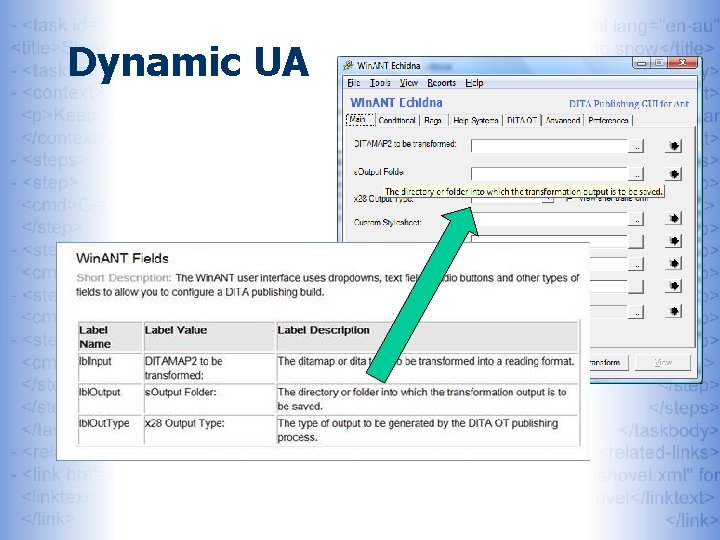Click the Transform button
The image size is (720, 540).
point(609,362)
